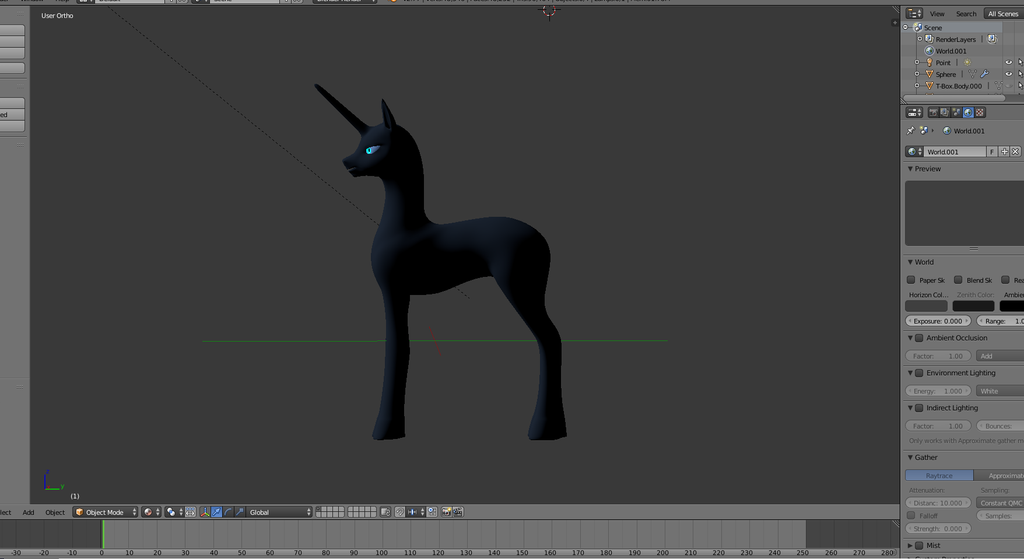Select the scale manipulator icon

coord(240,512)
